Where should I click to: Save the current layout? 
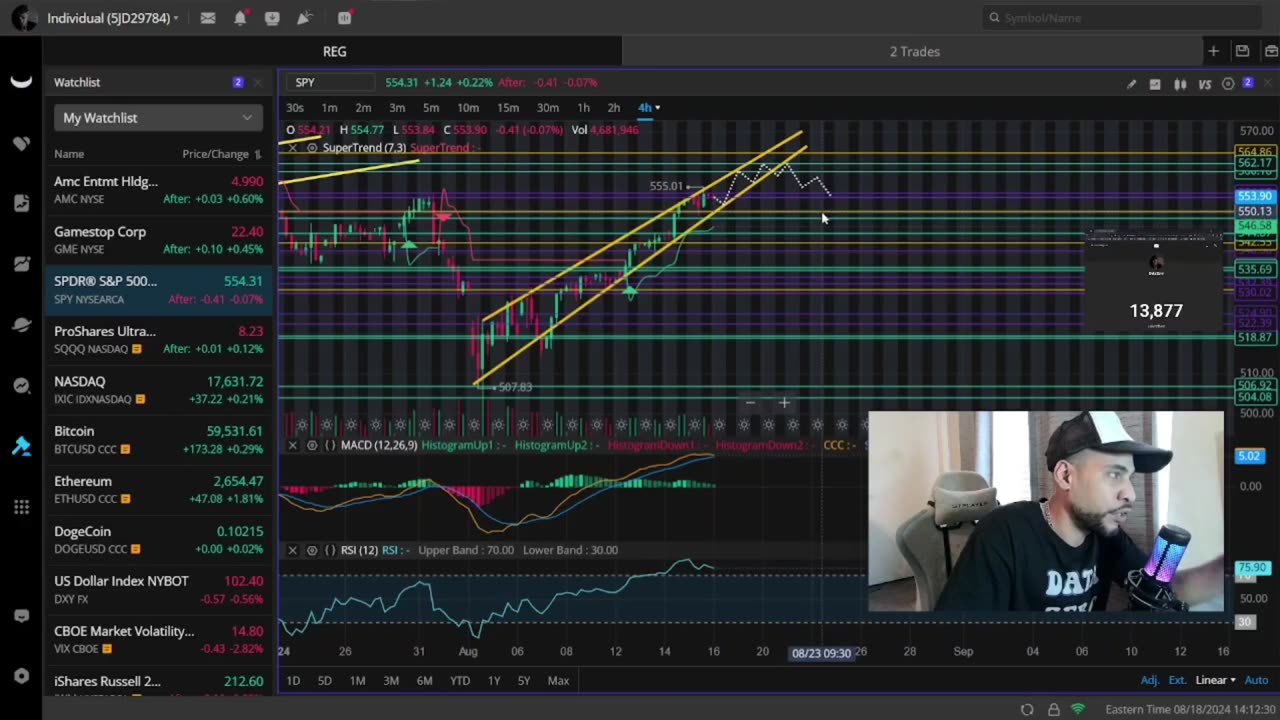coord(1242,51)
